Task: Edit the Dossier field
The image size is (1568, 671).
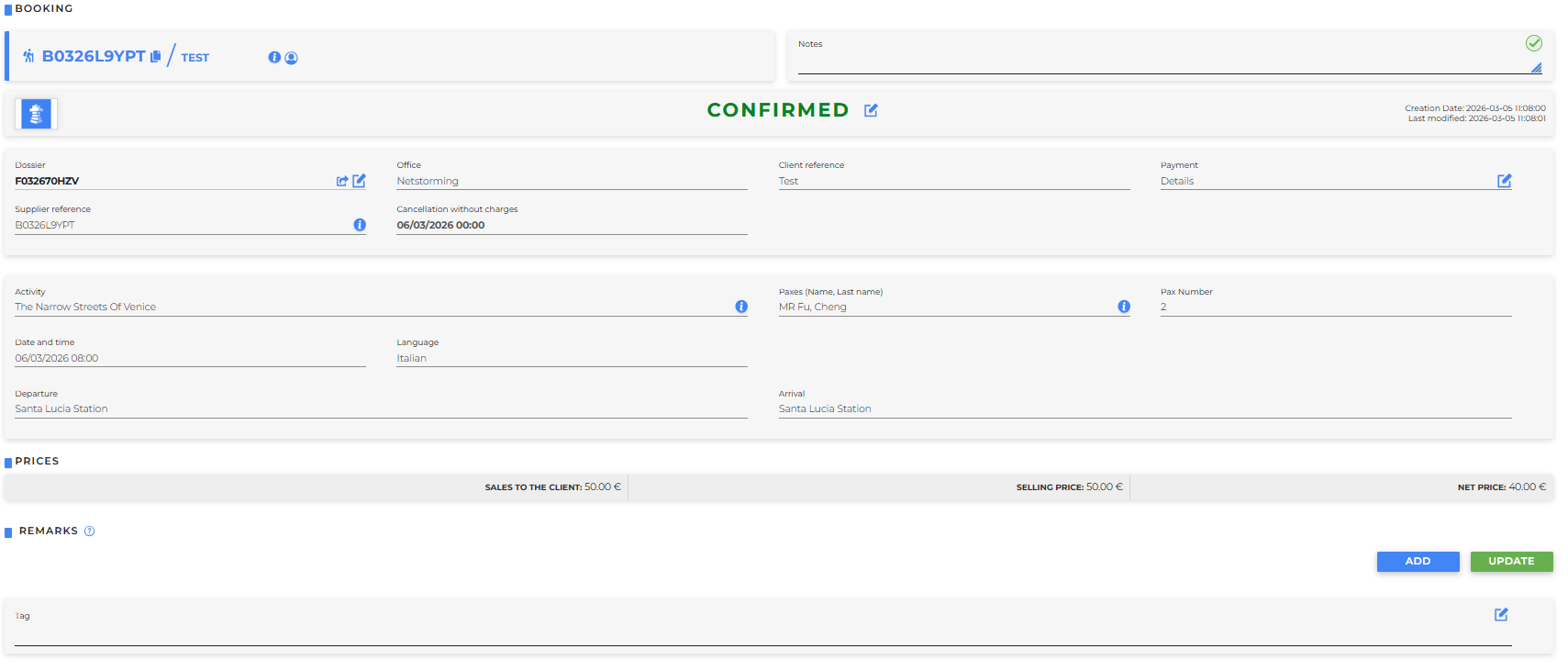Action: pos(360,181)
